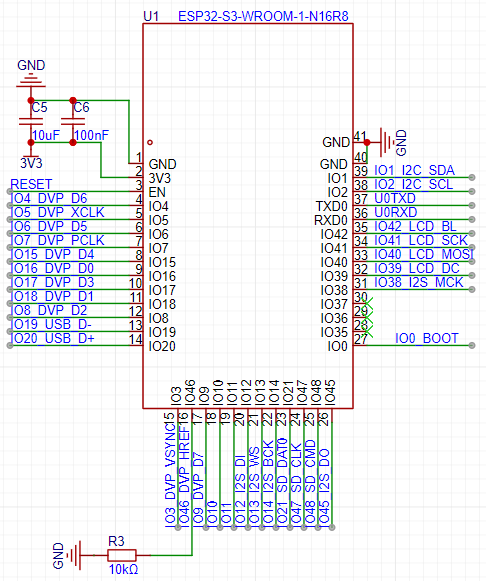Screen dimensions: 486x581
Task: Click the vertical IO21_SD_DAT0 net label
Action: coord(282,481)
